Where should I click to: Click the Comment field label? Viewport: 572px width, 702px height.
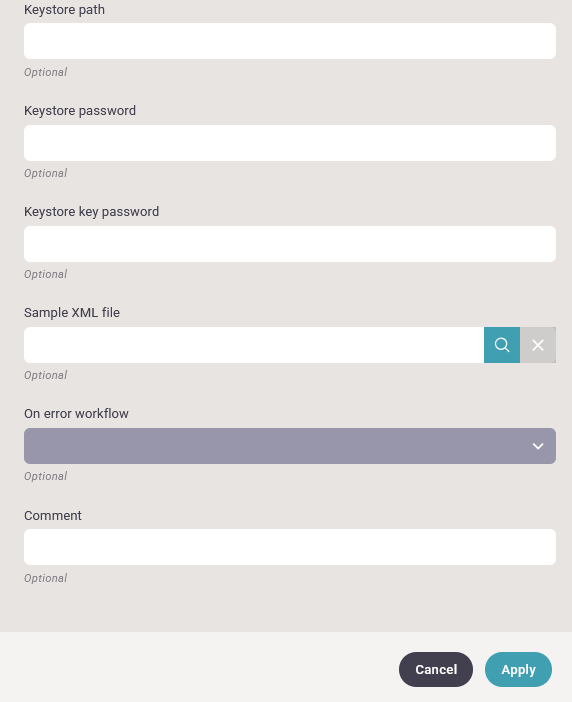click(x=53, y=516)
